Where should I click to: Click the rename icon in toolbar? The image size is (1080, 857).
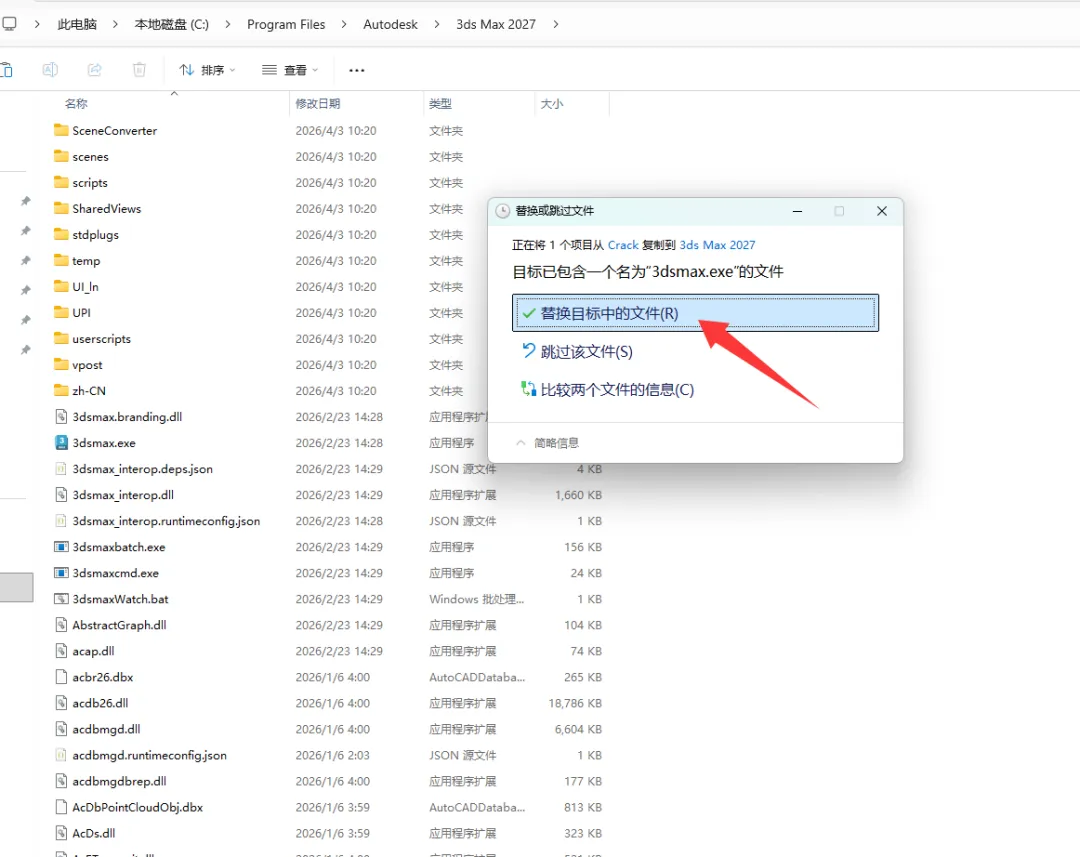click(50, 70)
